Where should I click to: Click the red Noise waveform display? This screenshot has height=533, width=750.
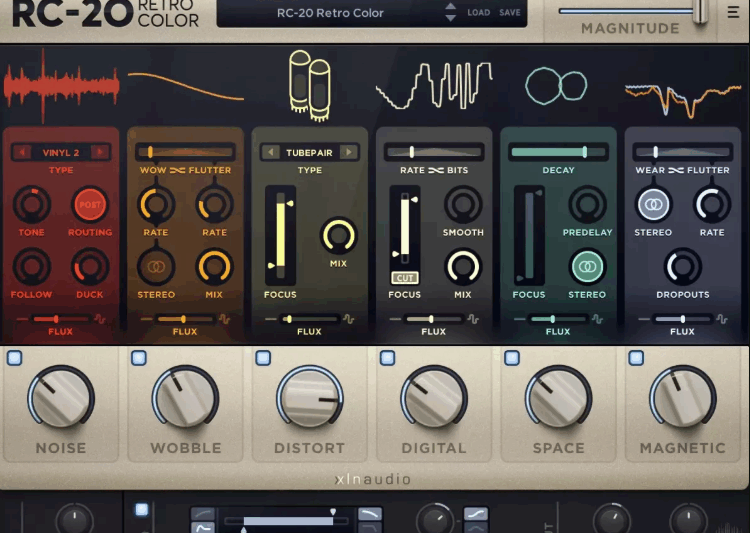[61, 86]
